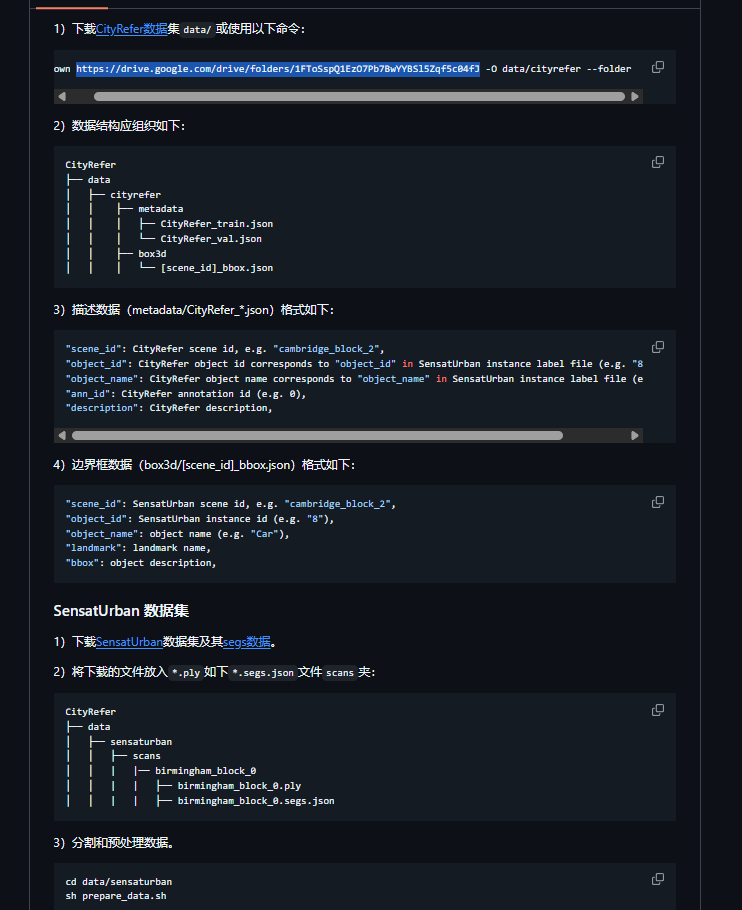Click the box3d folder tree line
Screen dimensions: 742x910
click(152, 254)
